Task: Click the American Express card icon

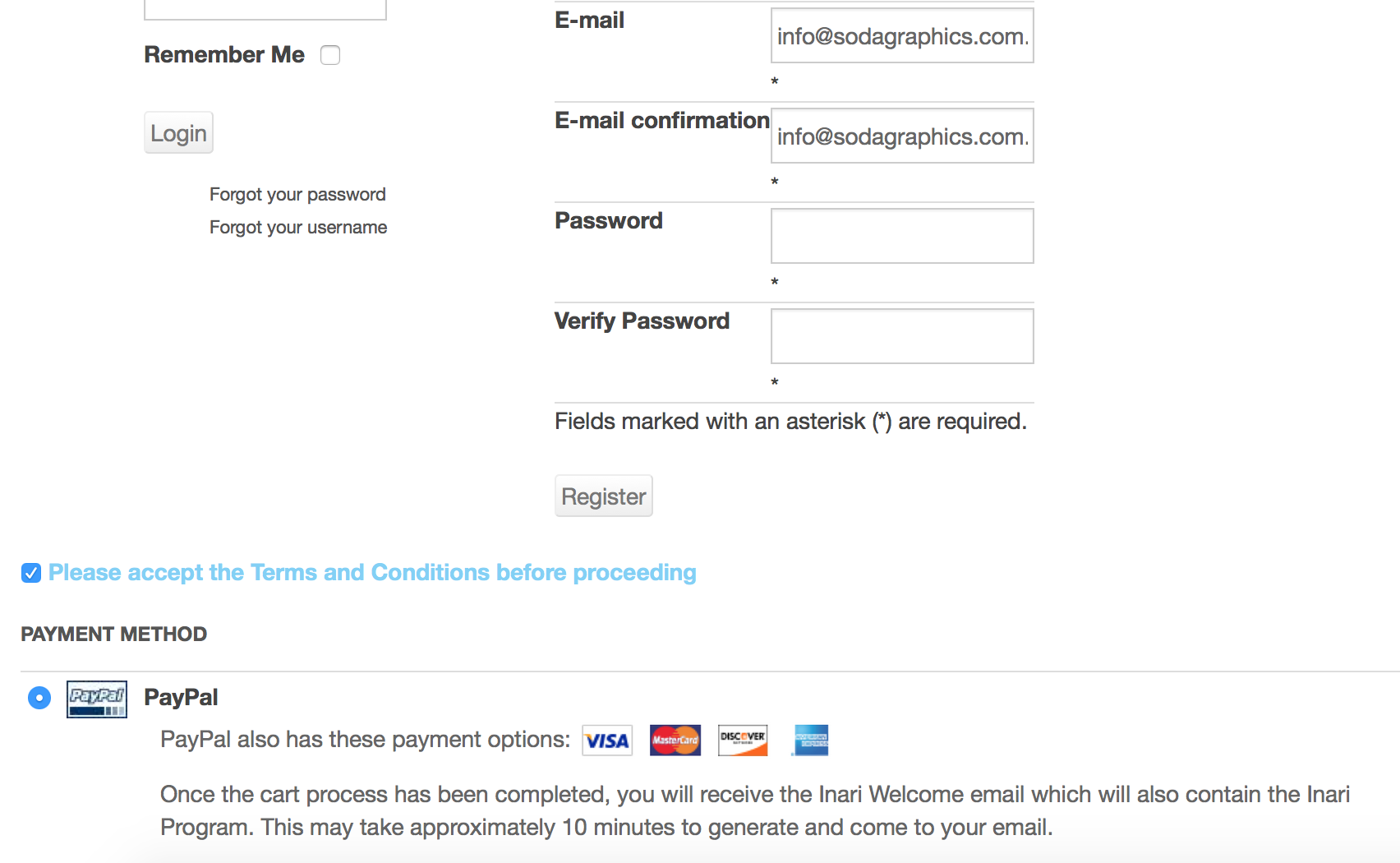Action: (x=811, y=741)
